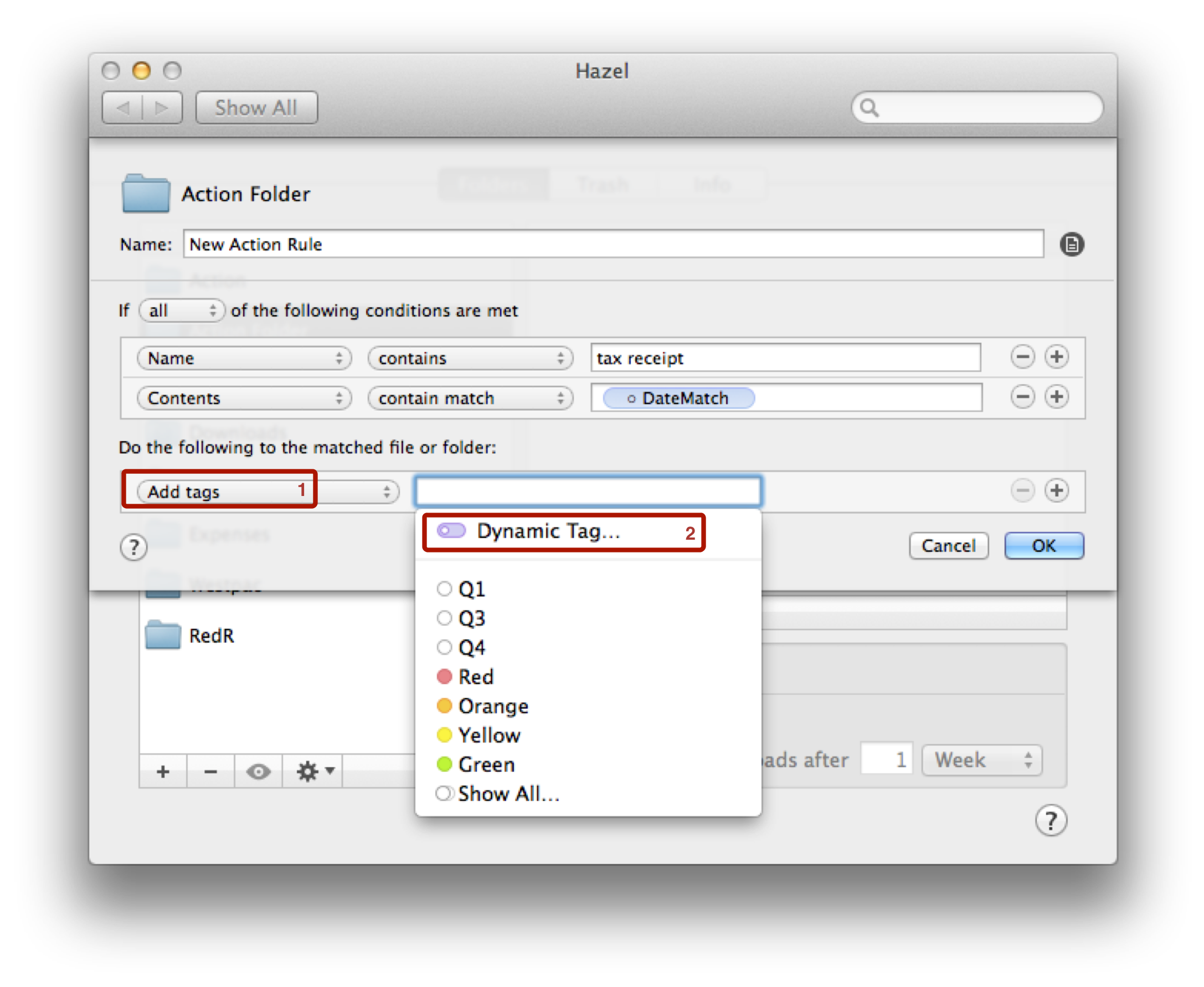Open the Add tags action dropdown
The height and width of the screenshot is (987, 1204).
tap(268, 491)
